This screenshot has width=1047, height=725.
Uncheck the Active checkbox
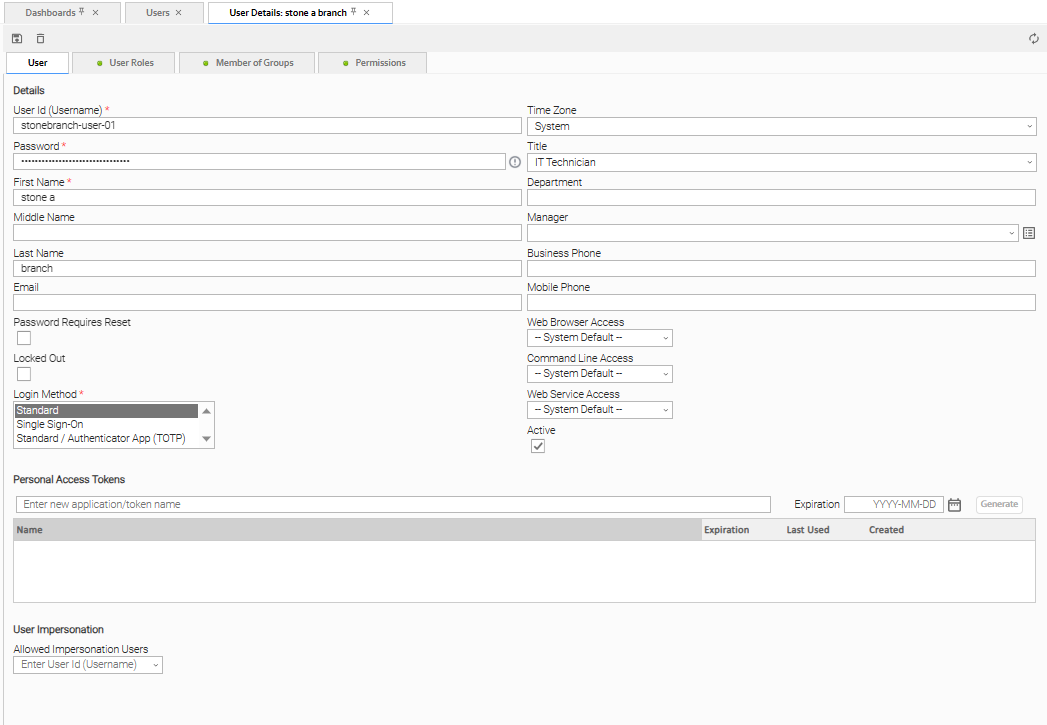tap(538, 446)
